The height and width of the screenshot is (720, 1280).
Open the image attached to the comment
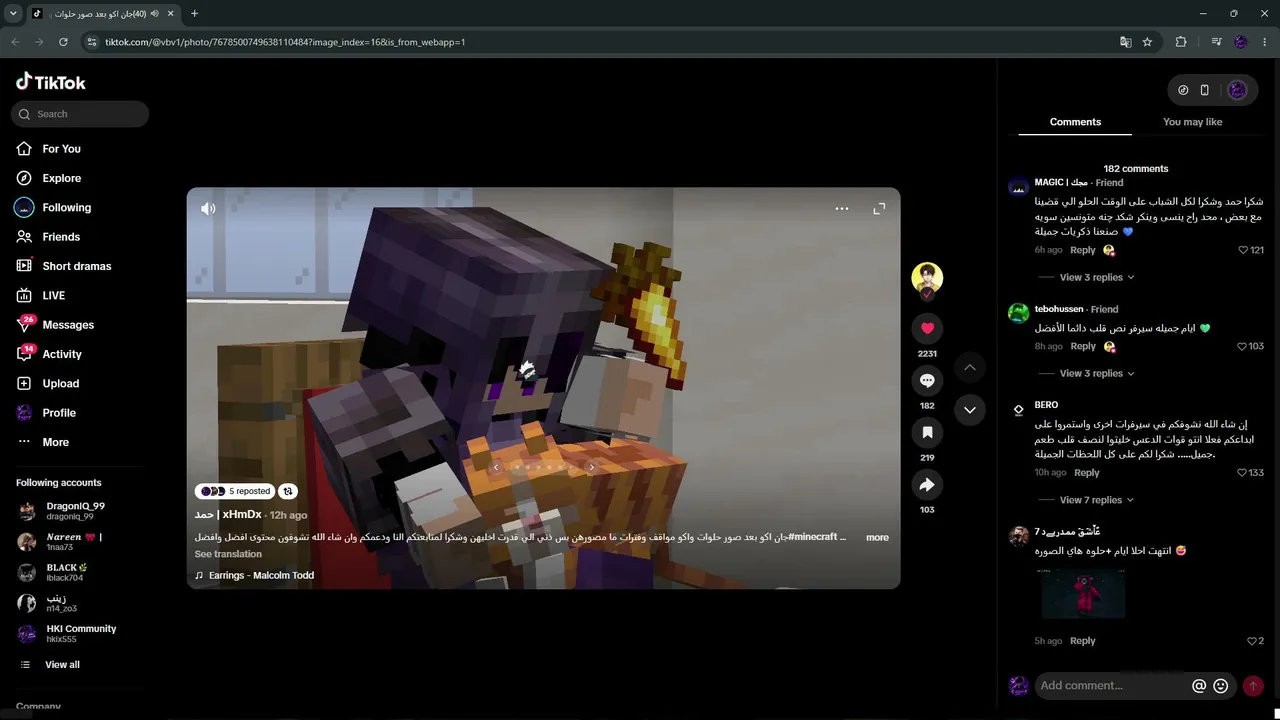1083,594
